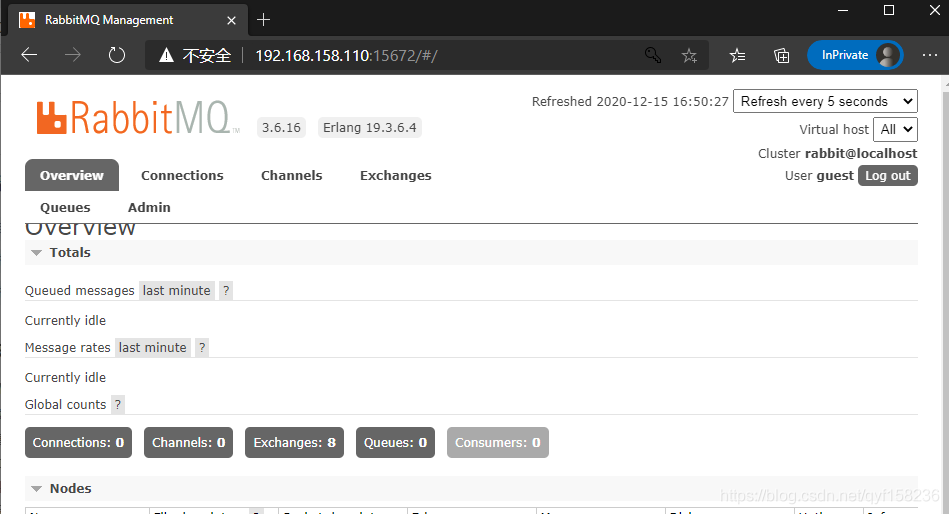Add page to favorites star icon

[689, 56]
